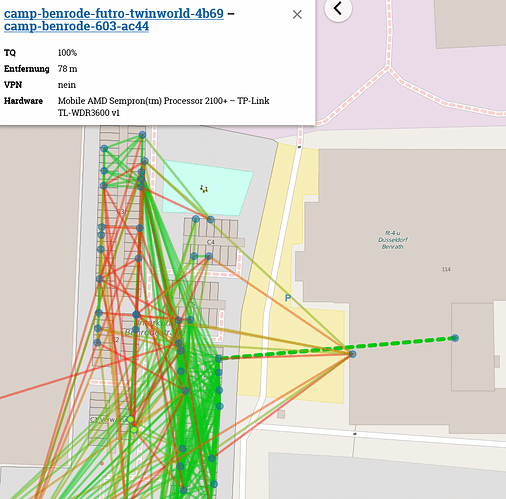This screenshot has width=506, height=499.
Task: Open the camp-benrode-603-ac44 node link
Action: pyautogui.click(x=76, y=26)
